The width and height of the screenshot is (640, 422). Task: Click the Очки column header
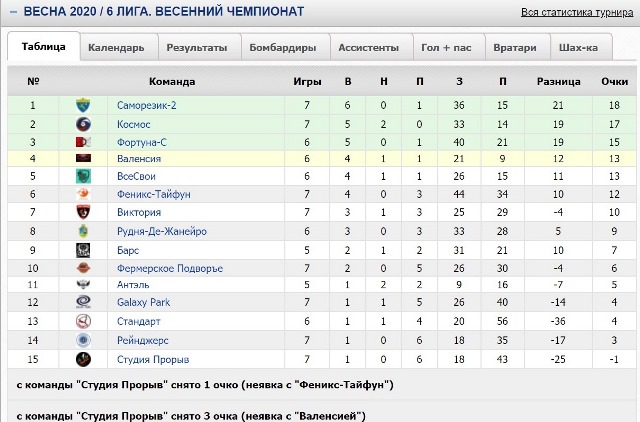[x=614, y=82]
